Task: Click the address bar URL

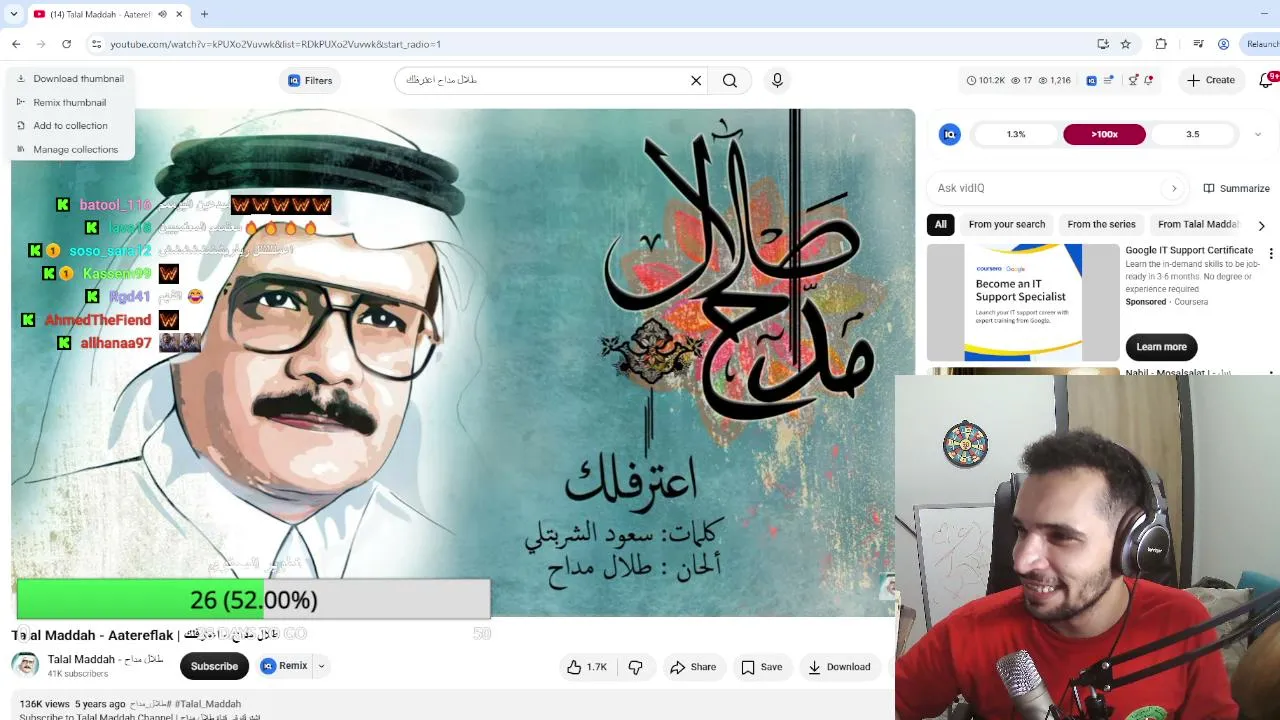Action: [x=275, y=44]
